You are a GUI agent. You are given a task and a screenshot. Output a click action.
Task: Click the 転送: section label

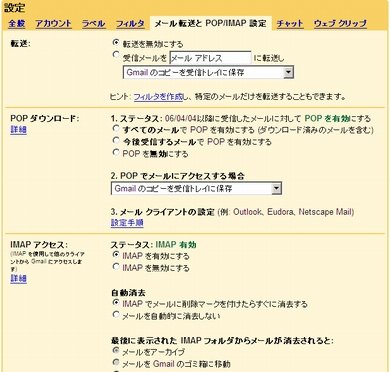click(20, 43)
